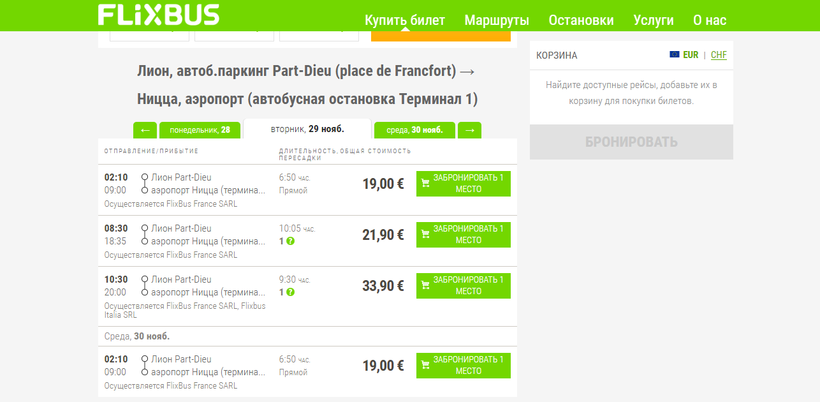Screen dimensions: 820x402
Task: Click the EUR flag icon in cart
Action: click(675, 55)
